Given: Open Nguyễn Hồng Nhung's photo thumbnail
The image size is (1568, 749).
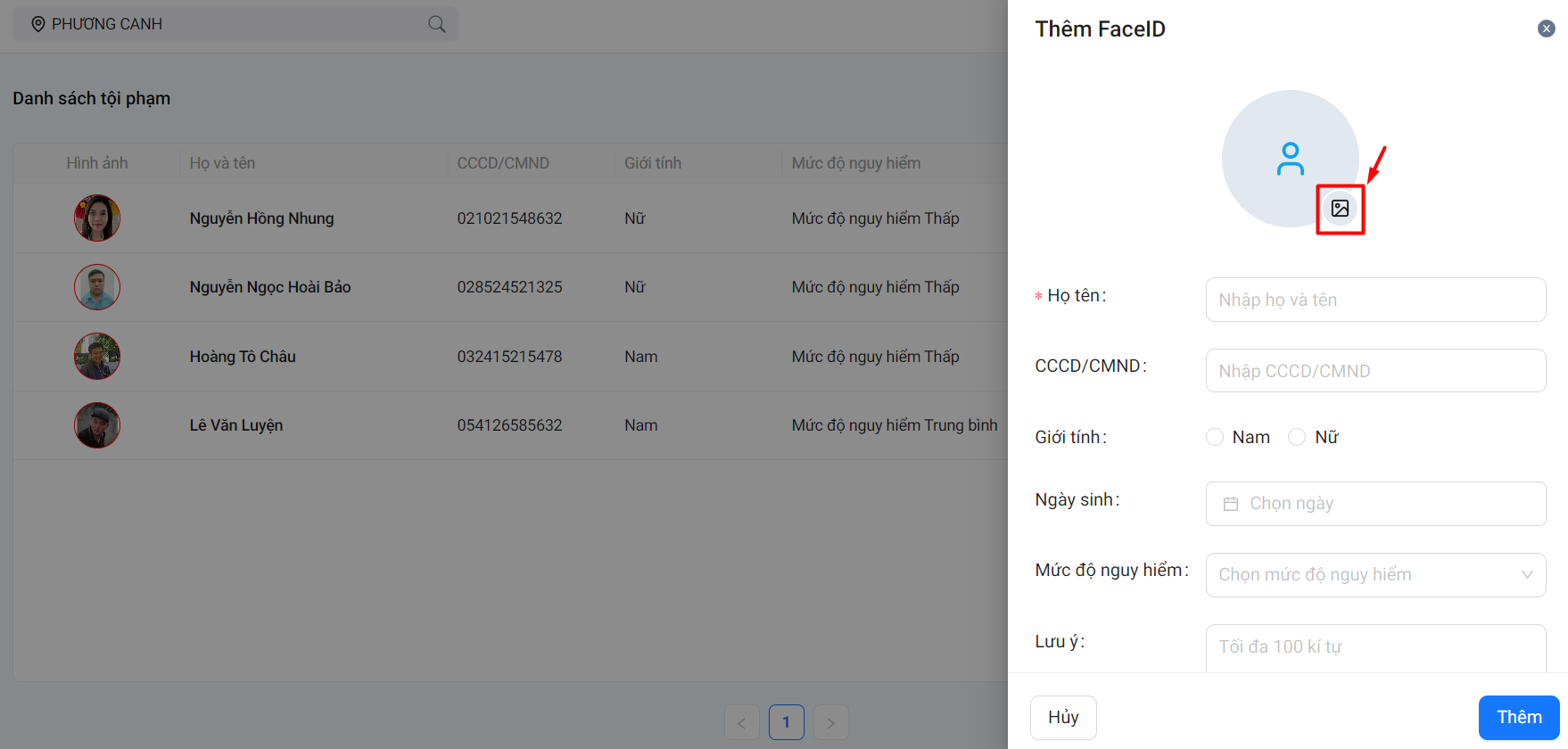Looking at the screenshot, I should point(97,218).
